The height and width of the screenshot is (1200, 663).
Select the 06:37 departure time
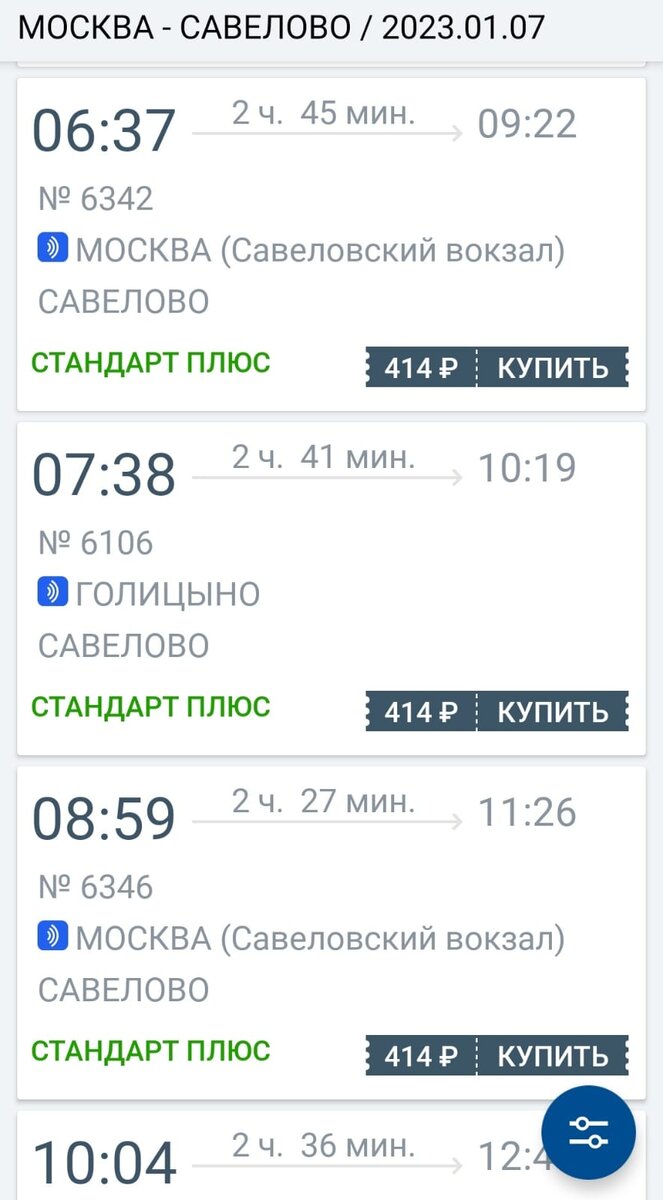click(100, 127)
